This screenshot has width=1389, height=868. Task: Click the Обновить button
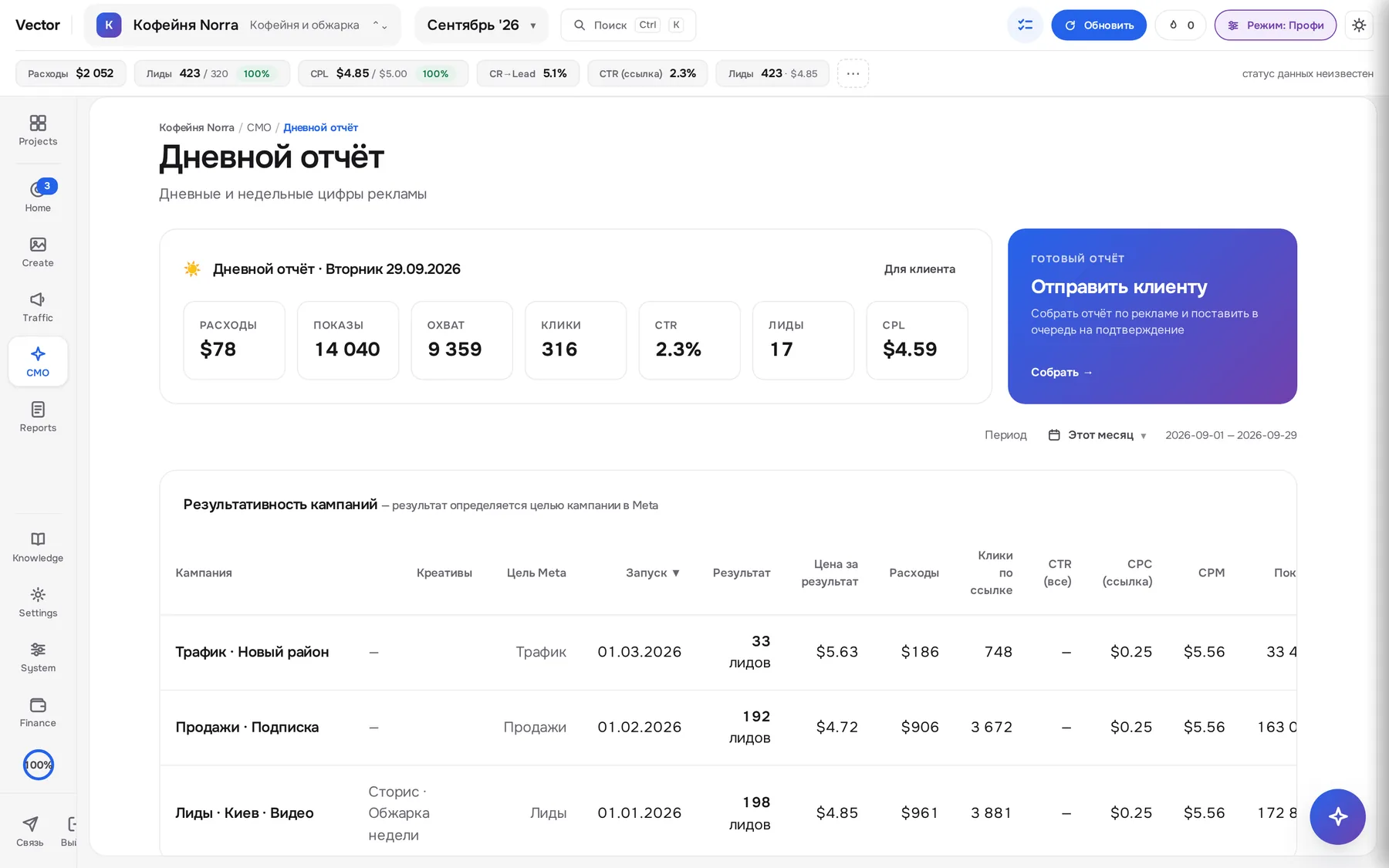[1099, 25]
